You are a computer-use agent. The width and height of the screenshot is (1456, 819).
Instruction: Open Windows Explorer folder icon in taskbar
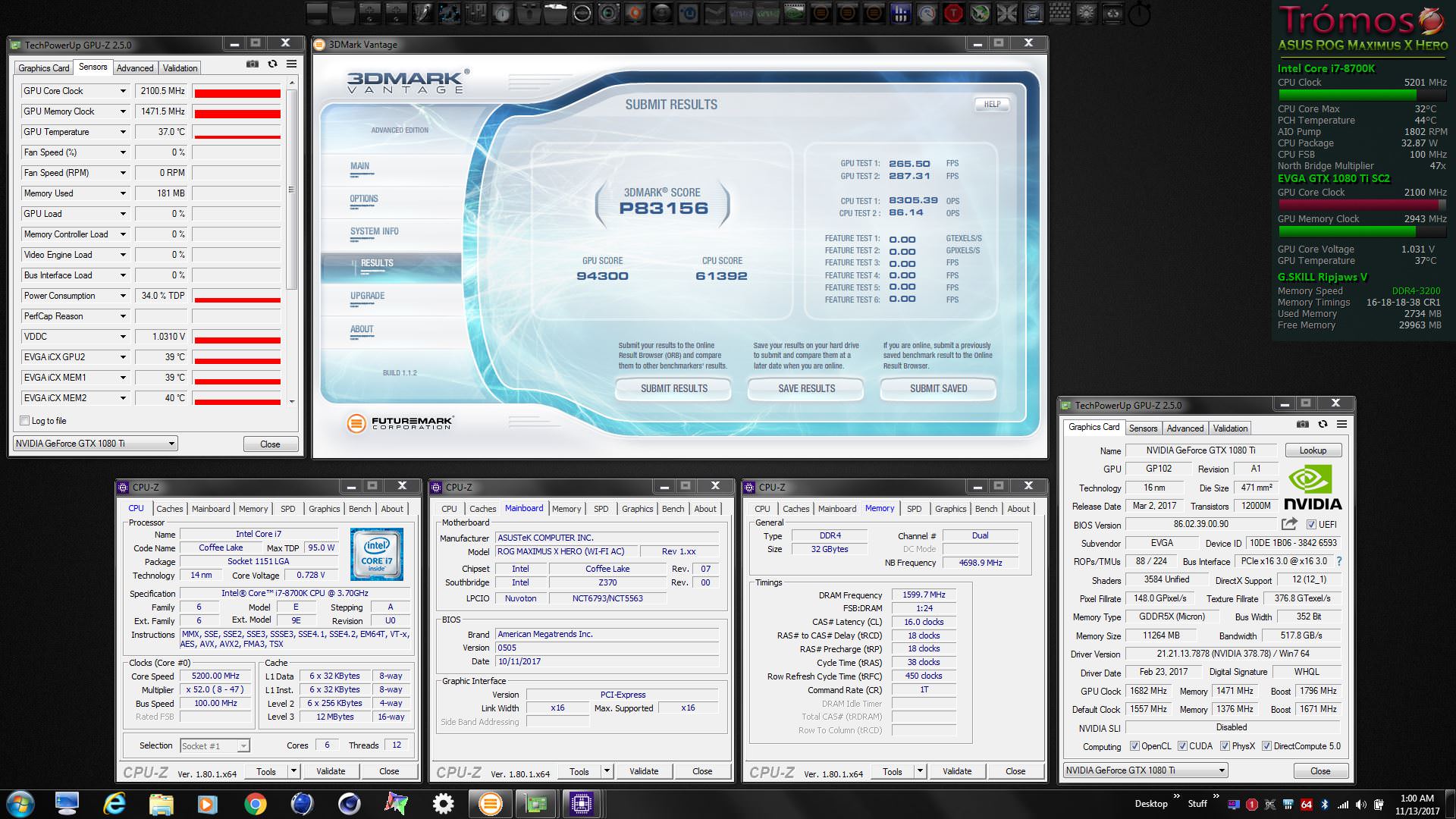coord(161,804)
